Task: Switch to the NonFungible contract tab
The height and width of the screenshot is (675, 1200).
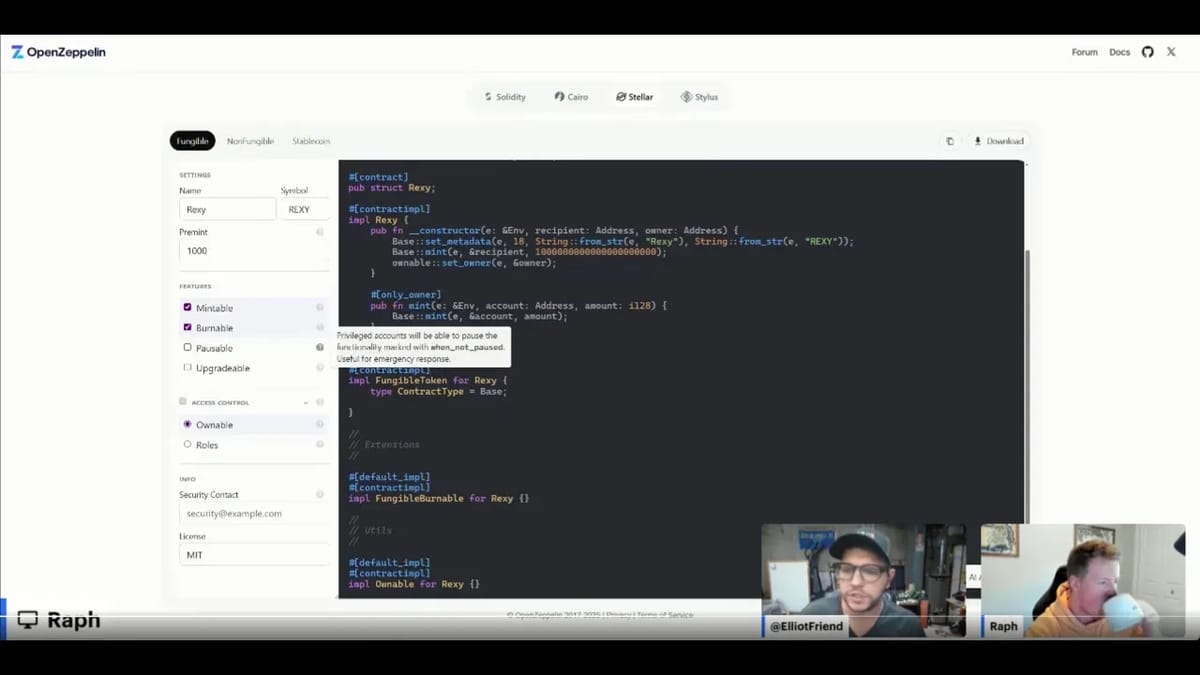Action: (x=250, y=141)
